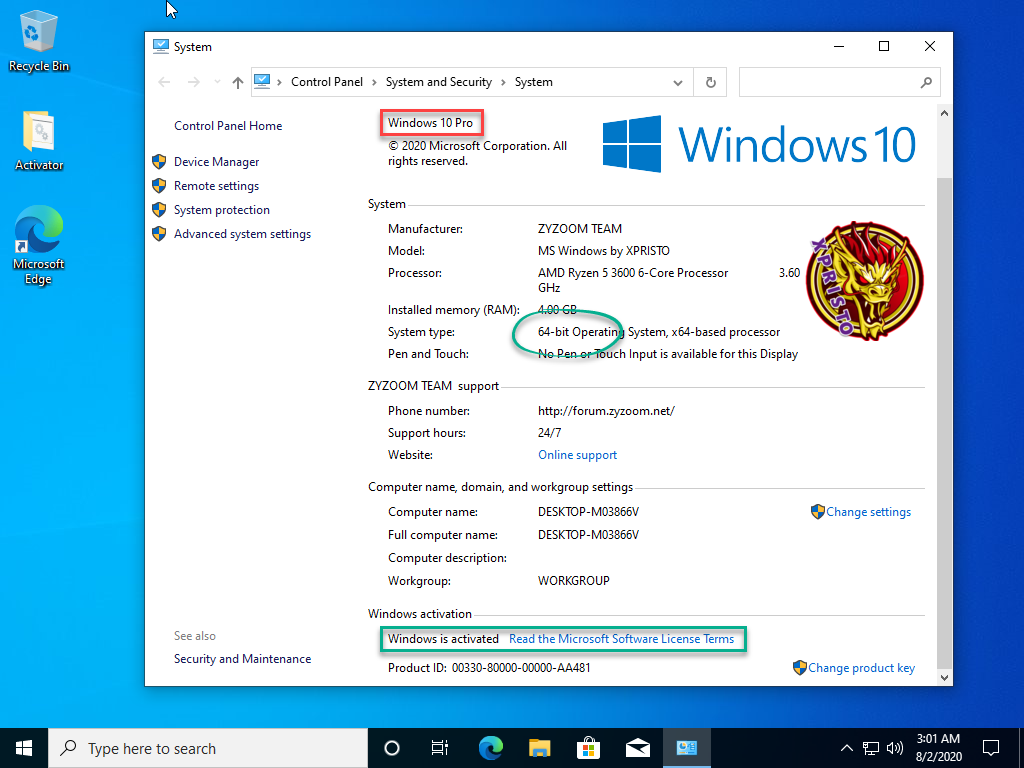Read the Microsoft Software License Terms link

point(621,639)
